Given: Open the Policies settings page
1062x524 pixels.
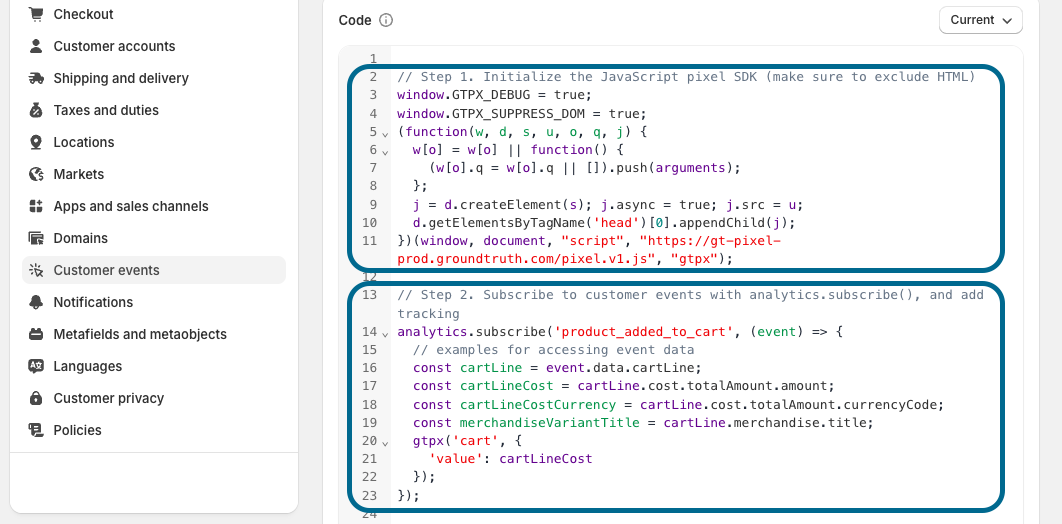Looking at the screenshot, I should (77, 430).
